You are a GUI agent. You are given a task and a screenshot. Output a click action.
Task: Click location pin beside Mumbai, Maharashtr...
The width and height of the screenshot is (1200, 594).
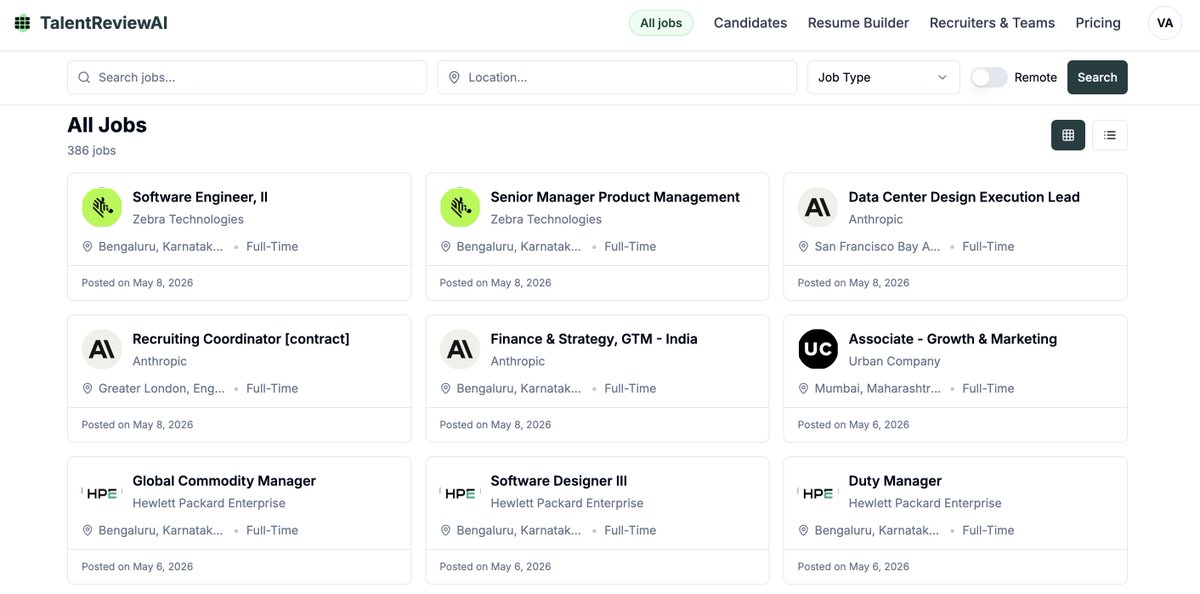[803, 388]
